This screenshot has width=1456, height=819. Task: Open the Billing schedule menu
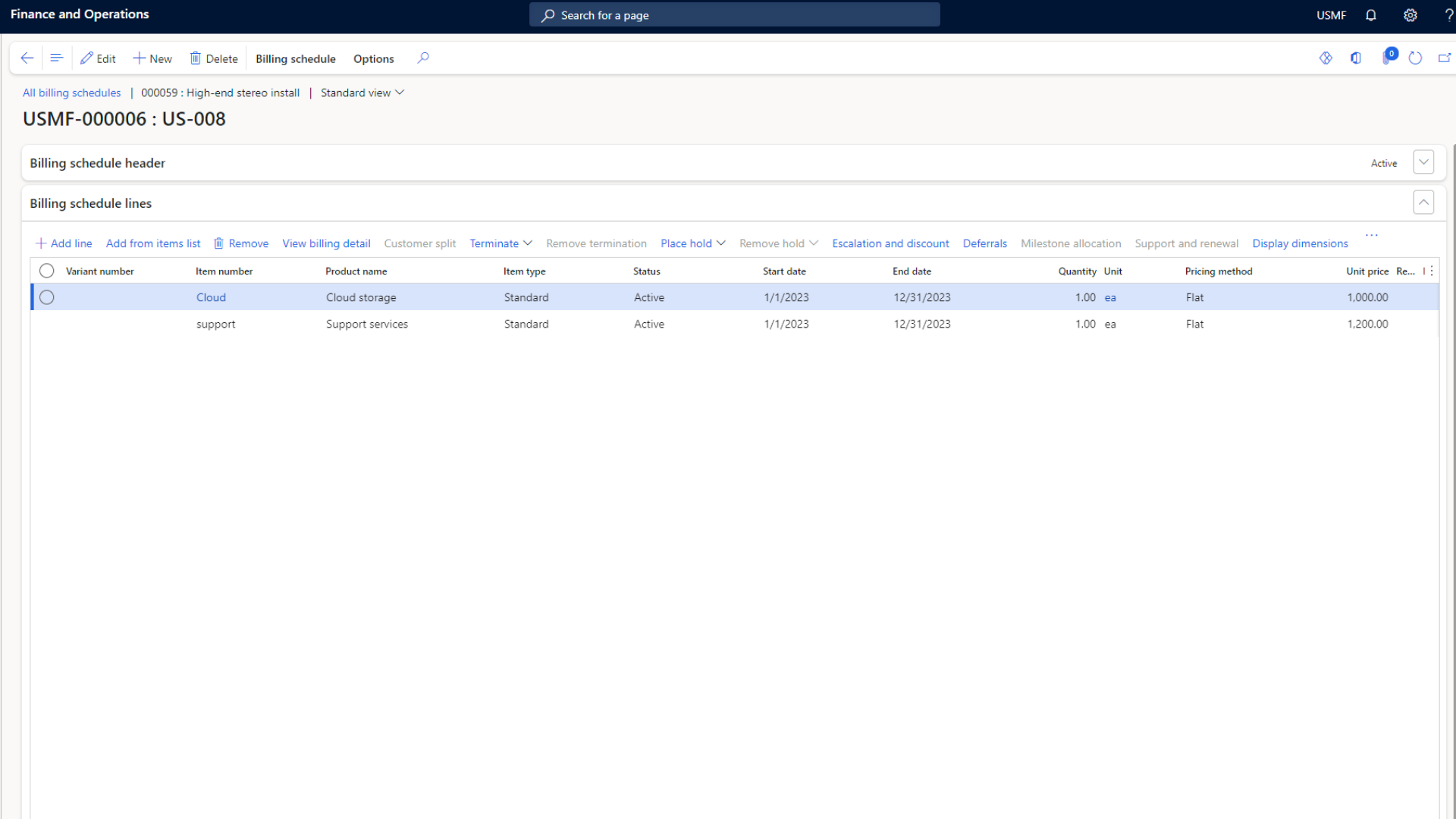point(295,58)
